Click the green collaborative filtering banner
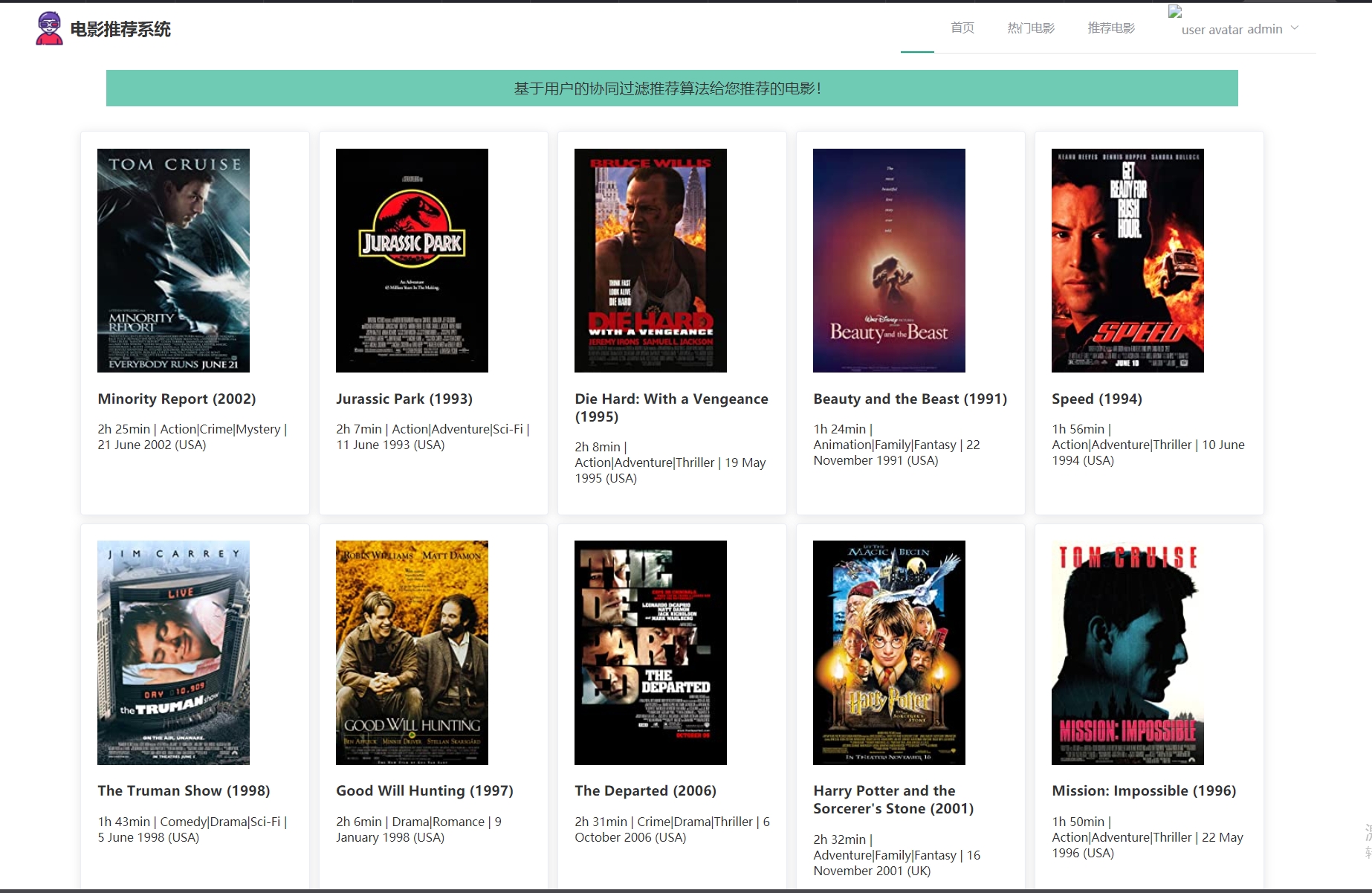Image resolution: width=1372 pixels, height=893 pixels. coord(672,88)
